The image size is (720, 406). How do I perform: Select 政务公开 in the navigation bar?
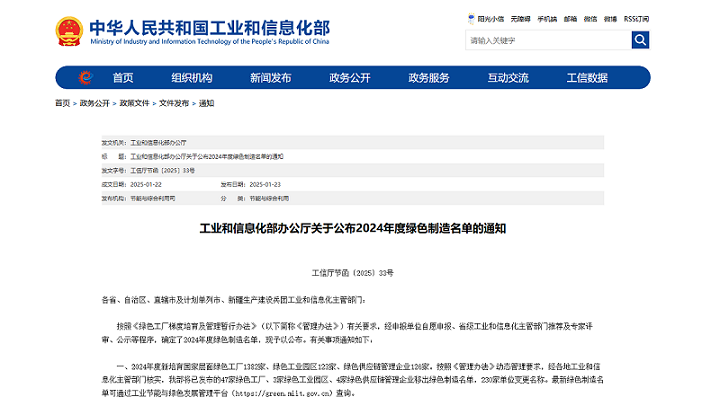coord(350,78)
